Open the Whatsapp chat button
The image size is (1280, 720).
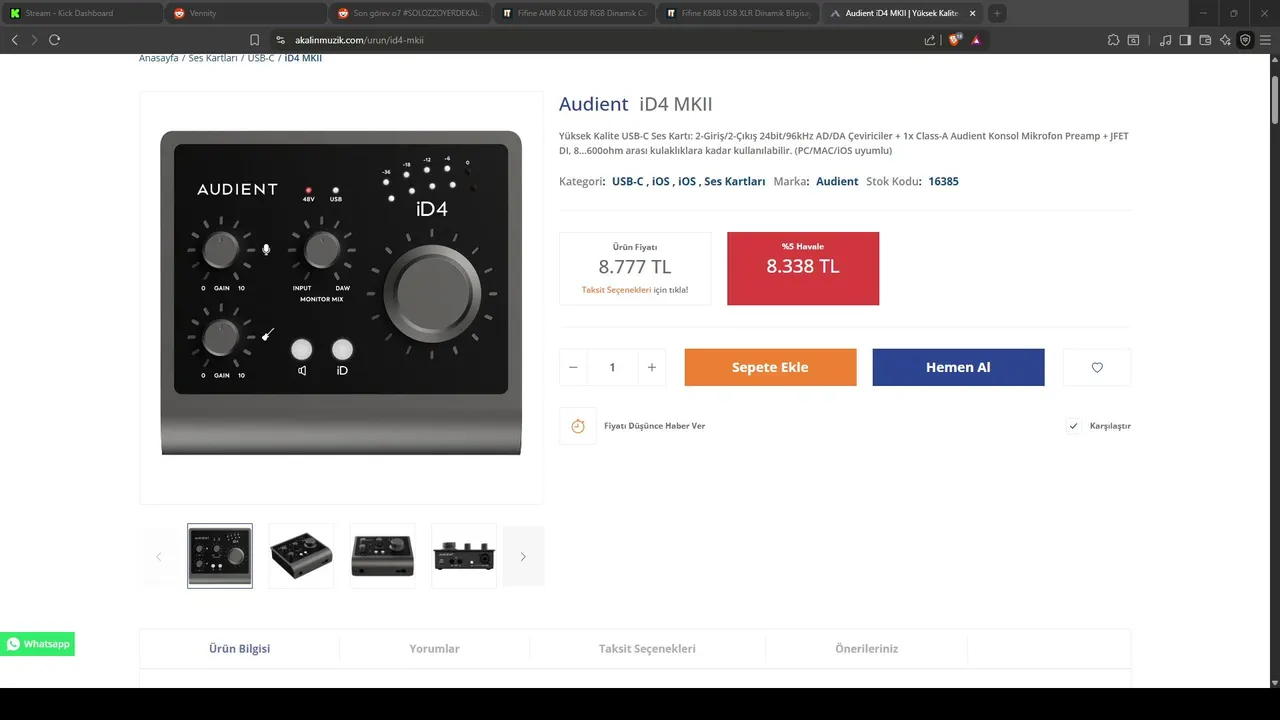(37, 644)
